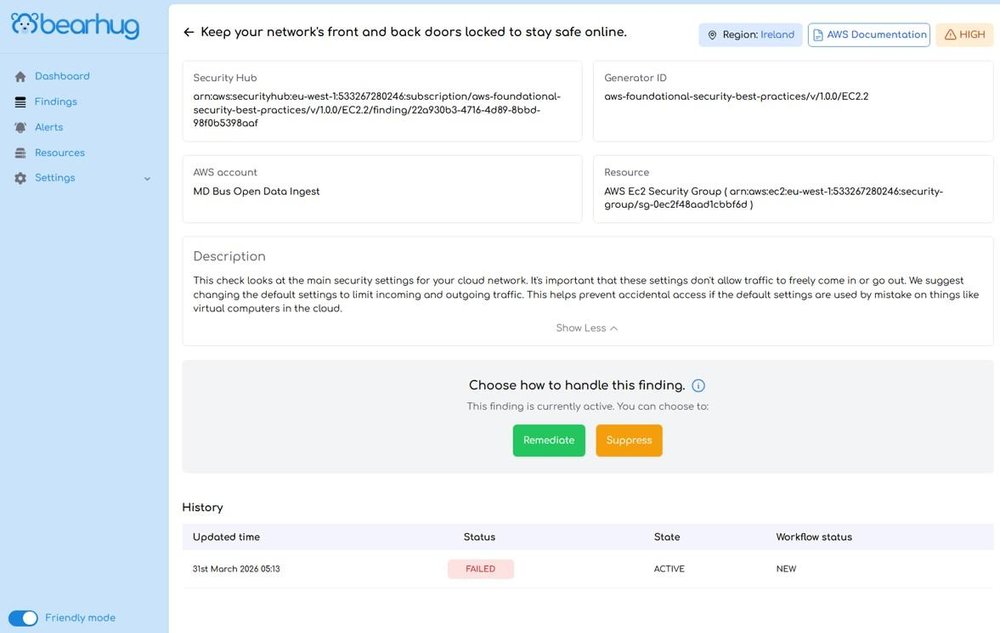Click the Resource card label

click(x=626, y=172)
